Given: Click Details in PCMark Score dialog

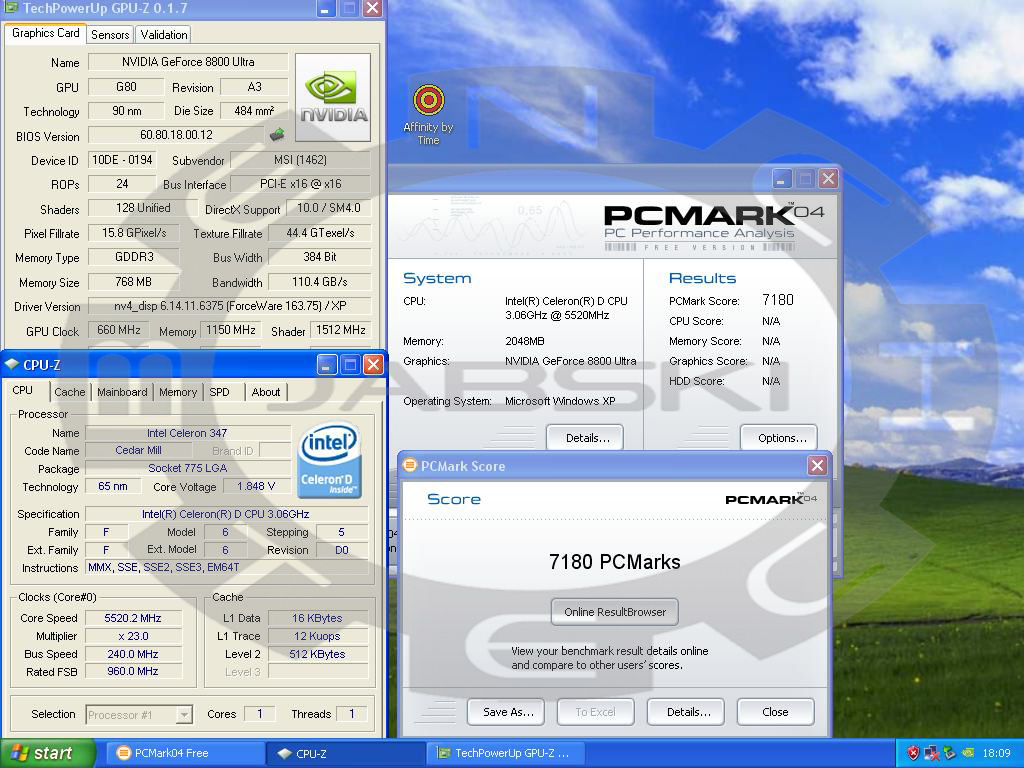Looking at the screenshot, I should (685, 712).
